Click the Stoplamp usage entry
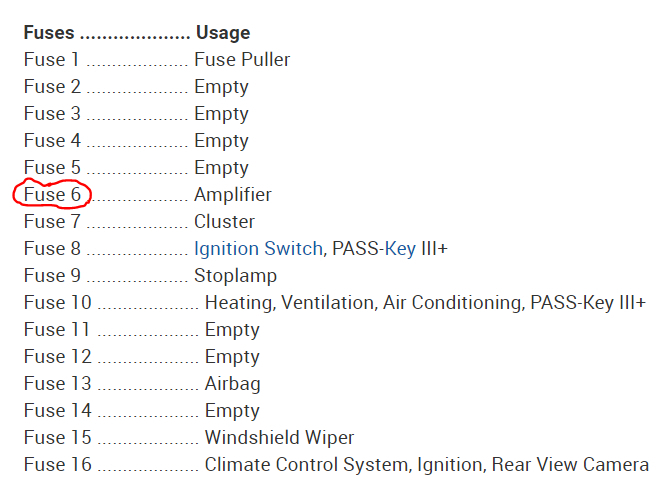This screenshot has width=659, height=482. [x=235, y=276]
